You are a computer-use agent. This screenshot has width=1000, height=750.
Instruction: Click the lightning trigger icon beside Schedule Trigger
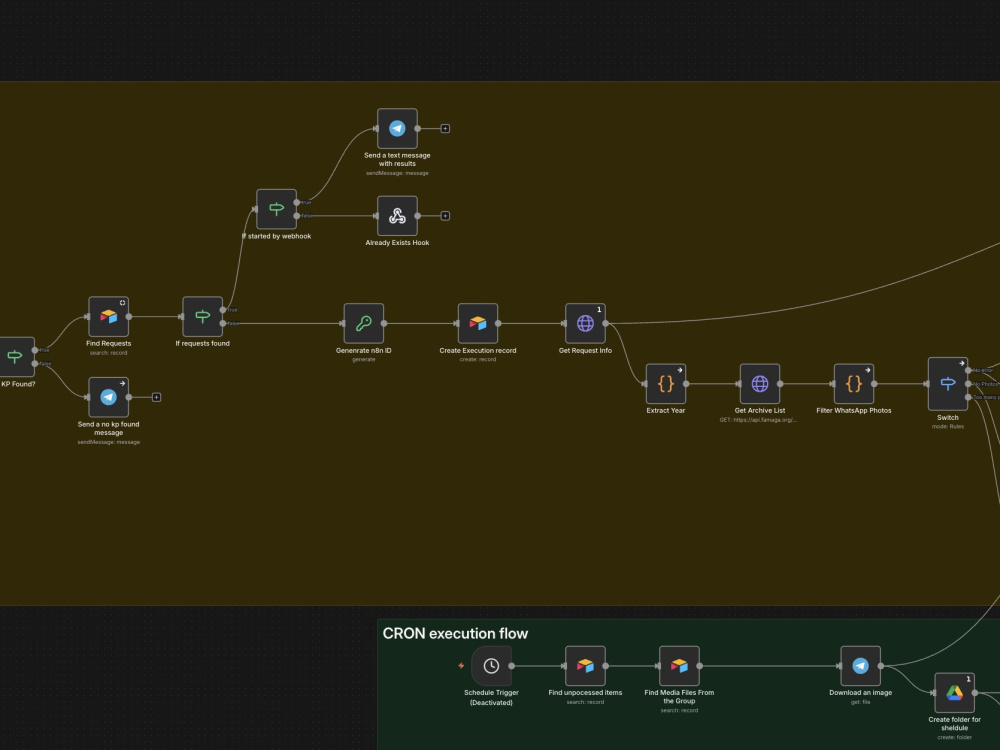point(461,666)
